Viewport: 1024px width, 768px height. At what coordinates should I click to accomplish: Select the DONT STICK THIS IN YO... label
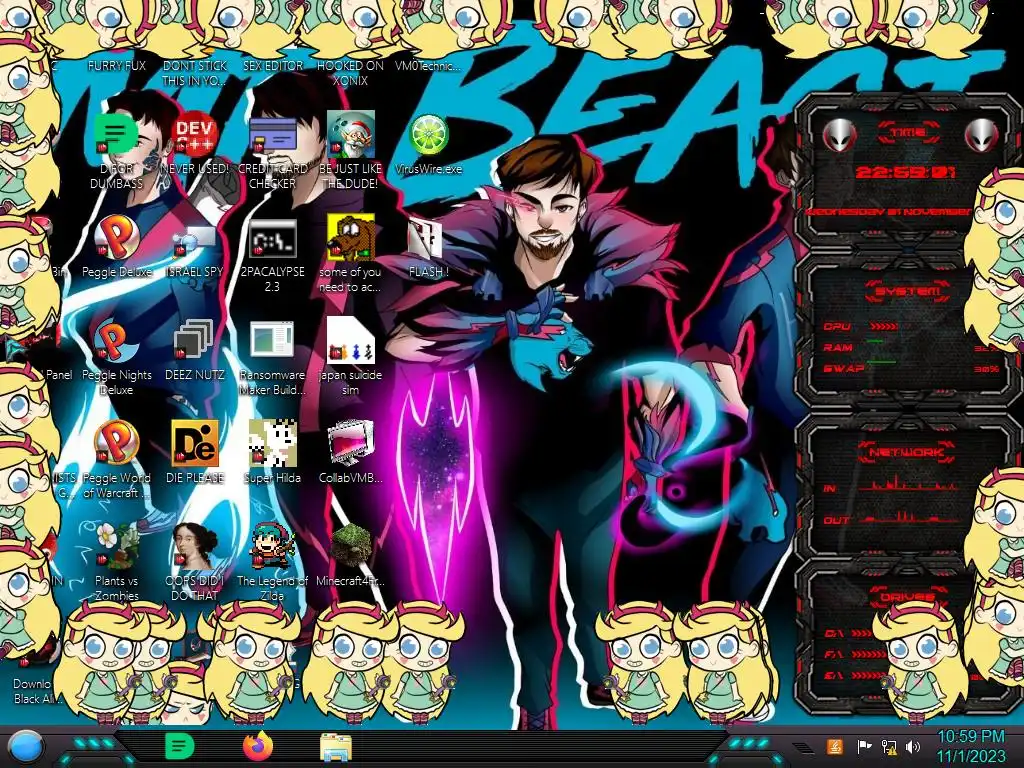point(195,73)
